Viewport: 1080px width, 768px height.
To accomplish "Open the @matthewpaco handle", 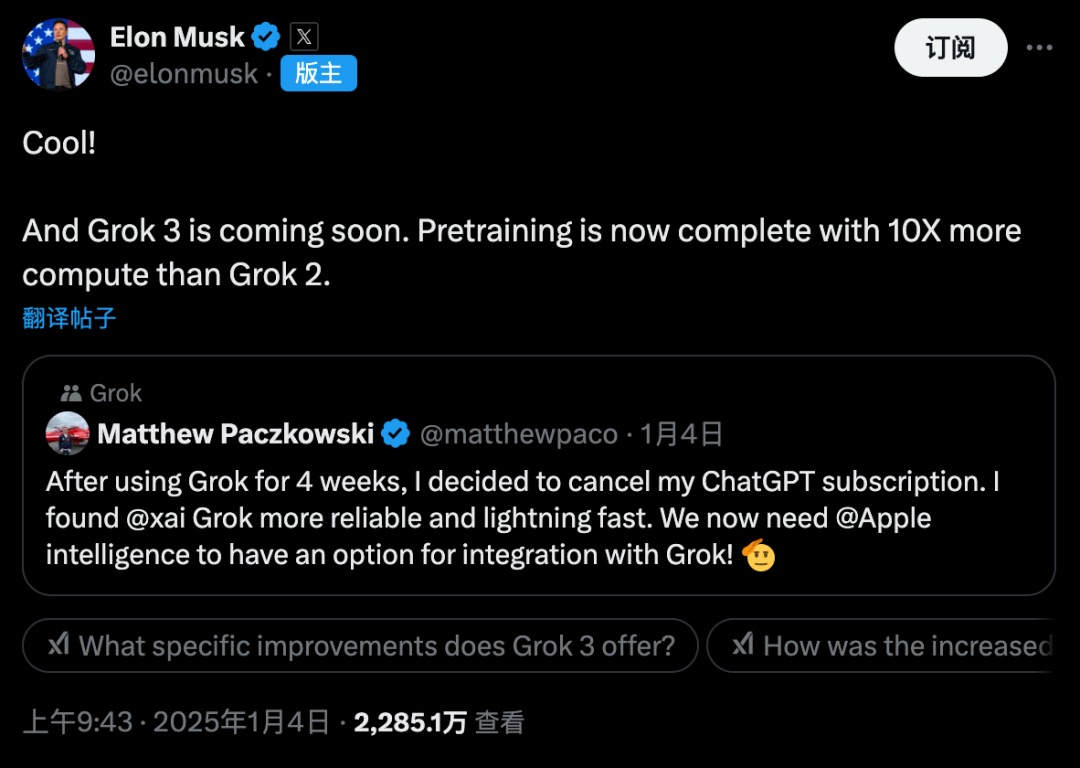I will point(519,434).
